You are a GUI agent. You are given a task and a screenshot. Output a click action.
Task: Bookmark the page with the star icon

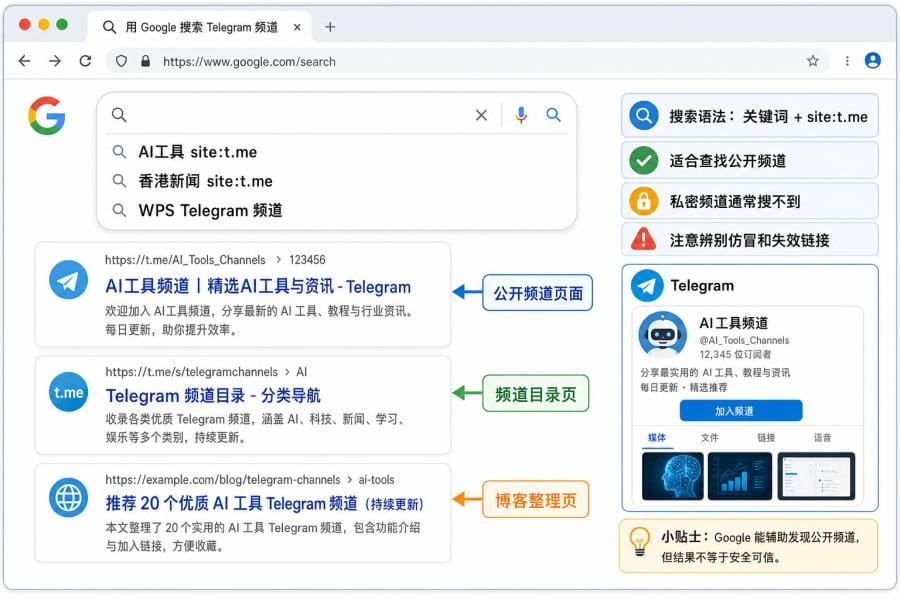(x=813, y=61)
